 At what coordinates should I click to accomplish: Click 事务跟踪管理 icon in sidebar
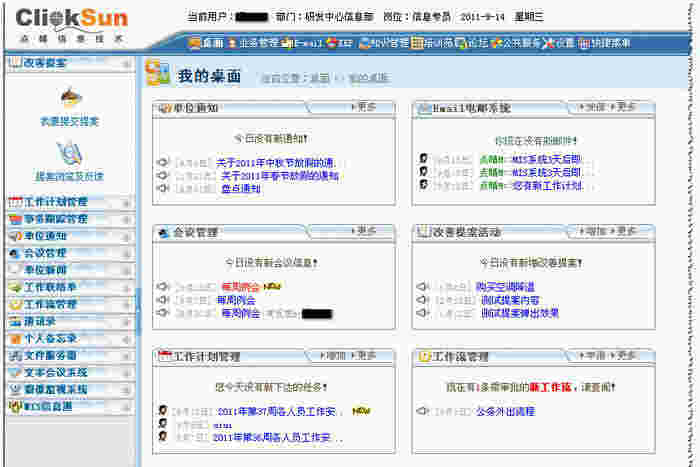click(15, 219)
